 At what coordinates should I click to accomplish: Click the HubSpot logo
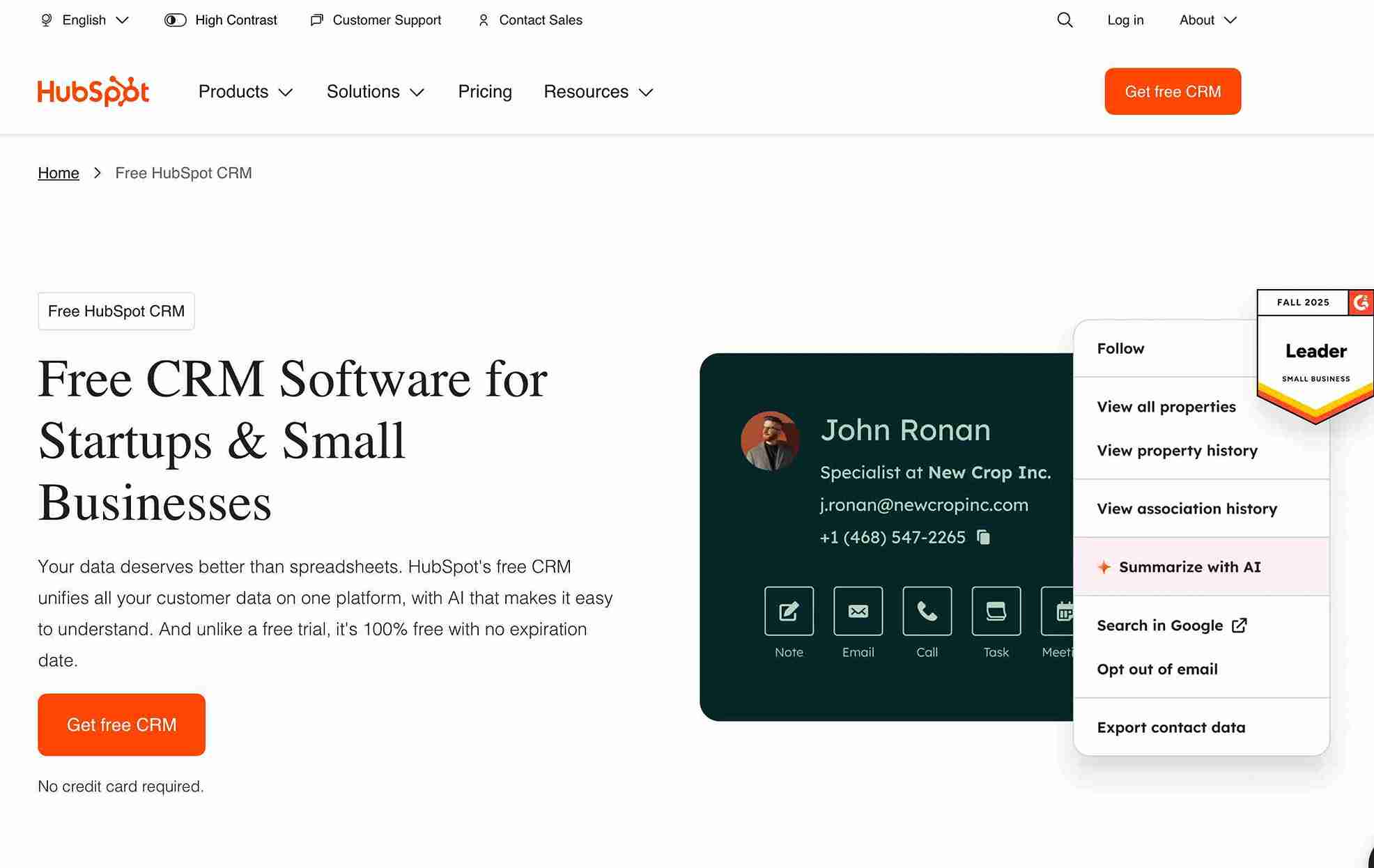[93, 91]
